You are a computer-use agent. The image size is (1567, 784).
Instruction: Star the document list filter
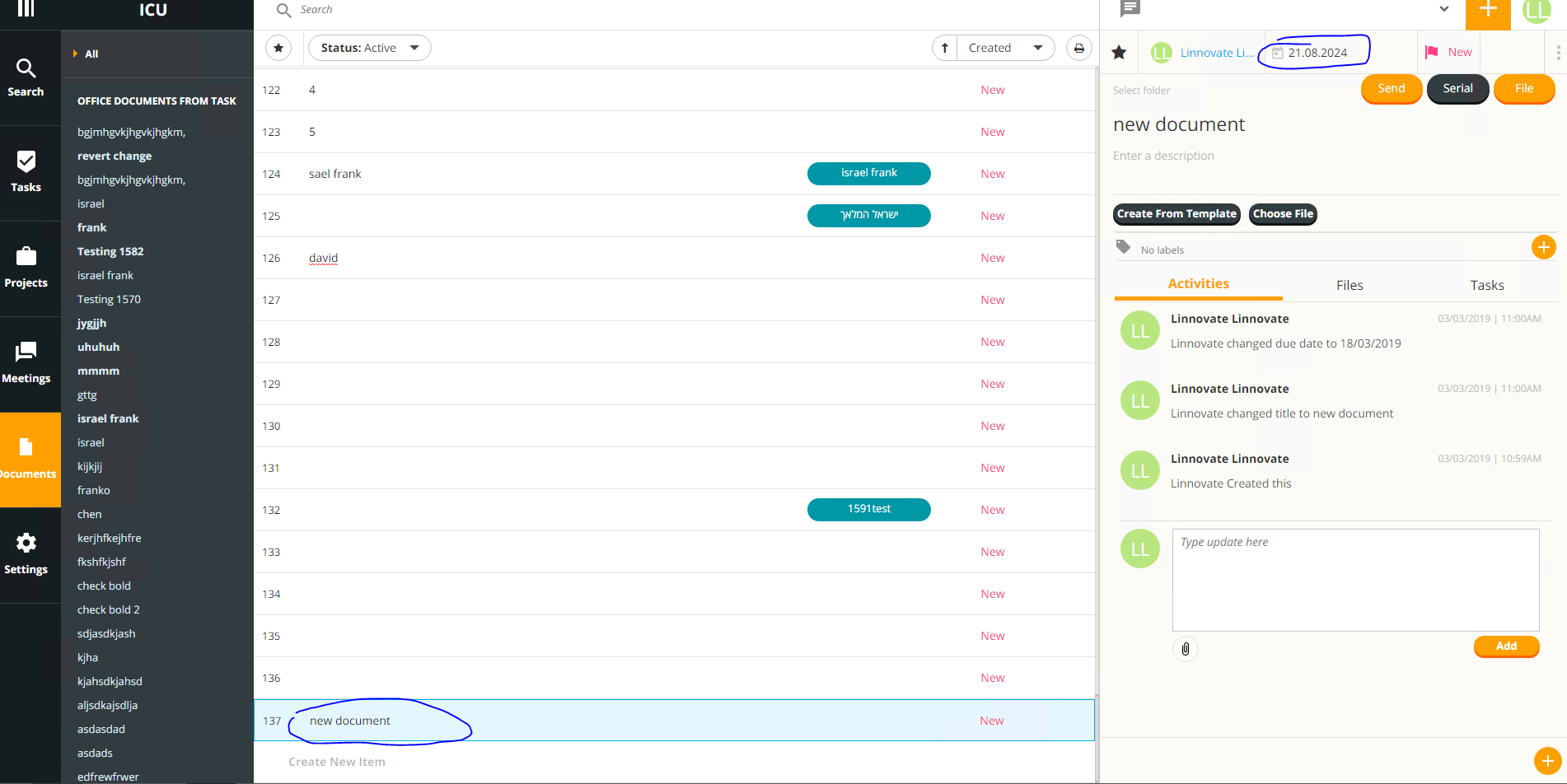[278, 48]
